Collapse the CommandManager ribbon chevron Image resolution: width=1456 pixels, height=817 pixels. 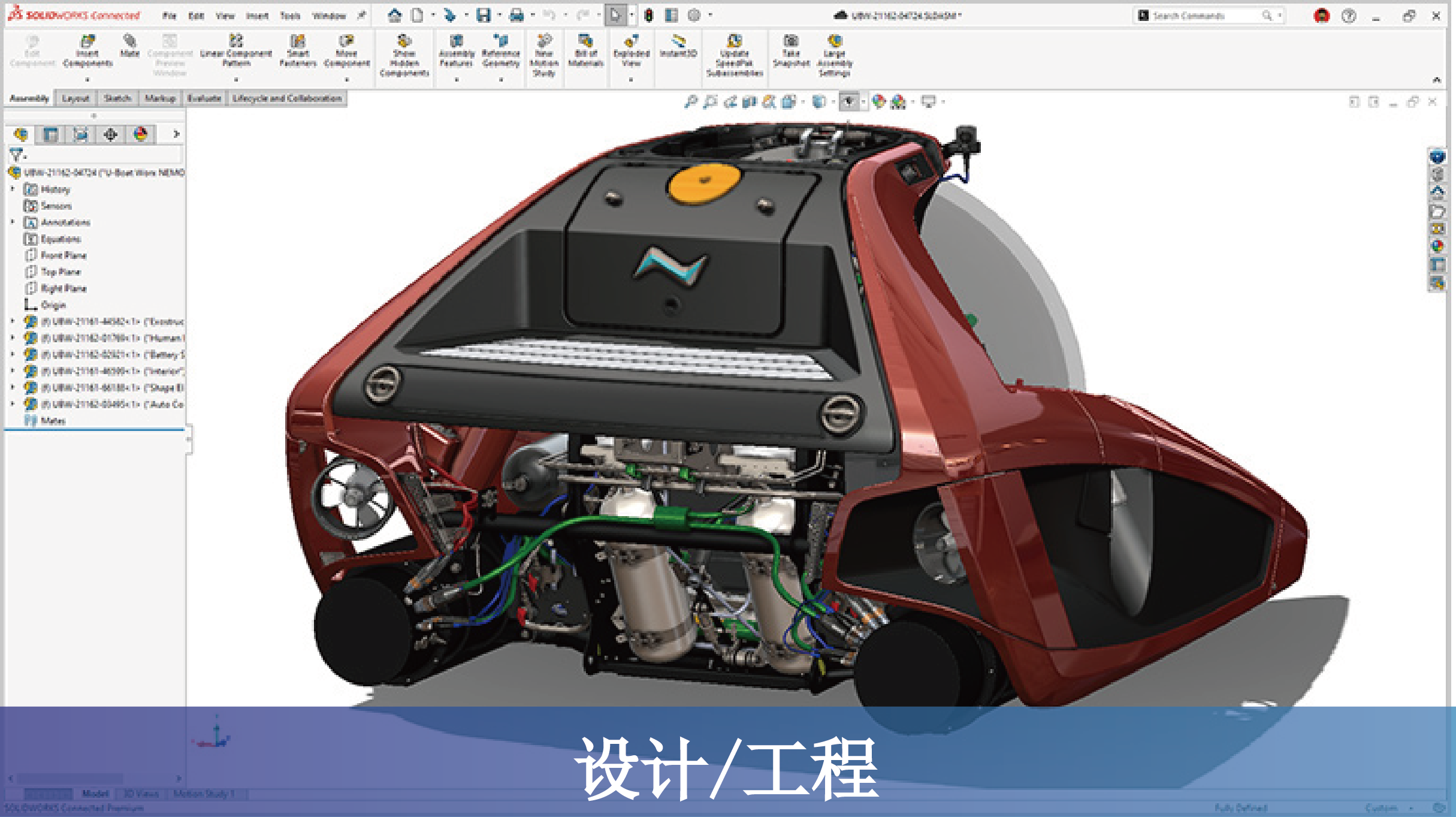1437,80
